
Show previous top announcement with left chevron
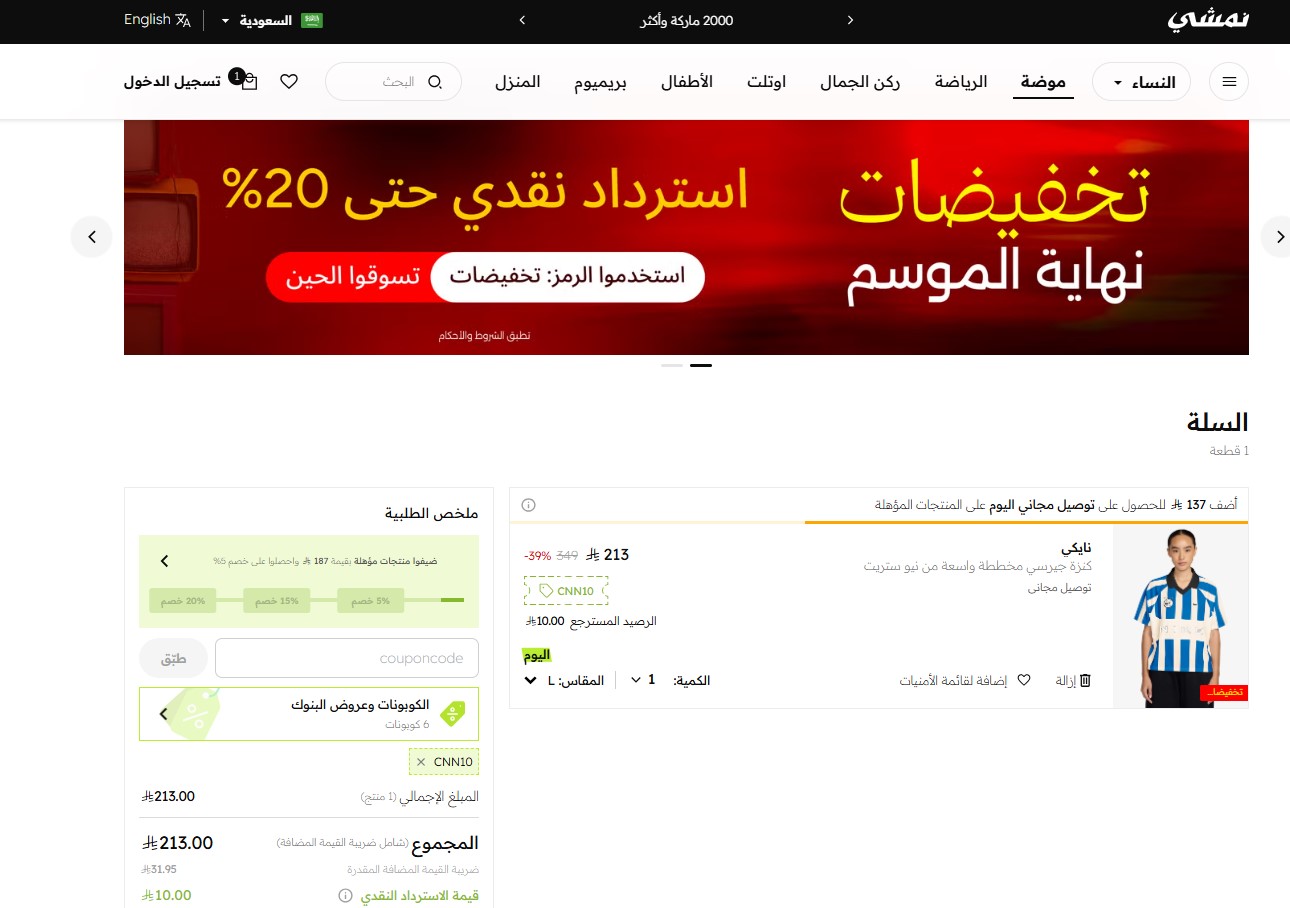click(x=522, y=20)
